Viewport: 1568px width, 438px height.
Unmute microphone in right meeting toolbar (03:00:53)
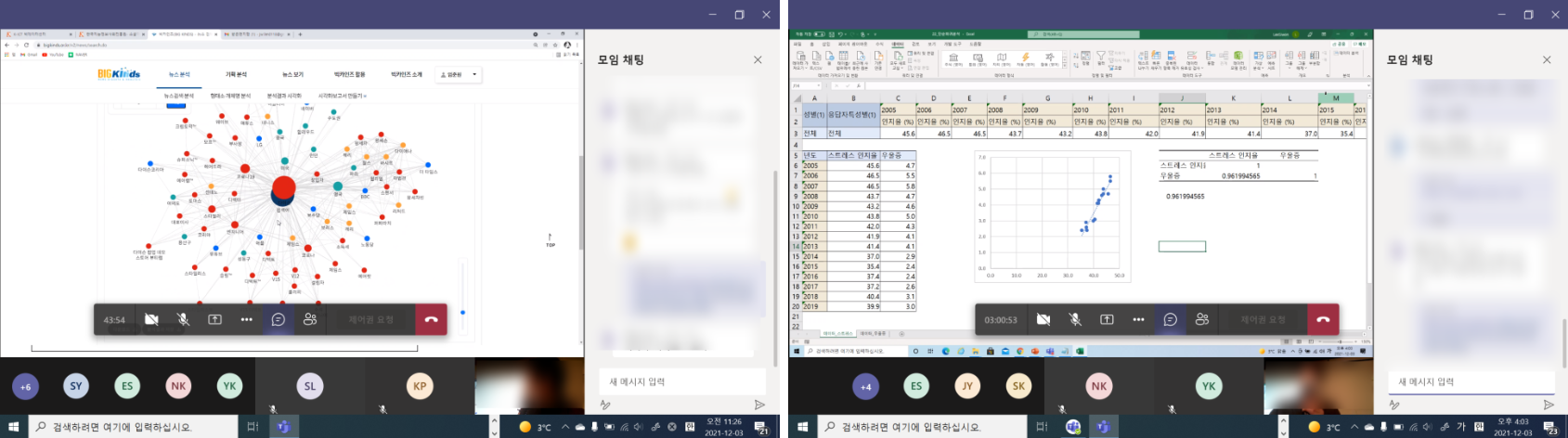click(1075, 319)
